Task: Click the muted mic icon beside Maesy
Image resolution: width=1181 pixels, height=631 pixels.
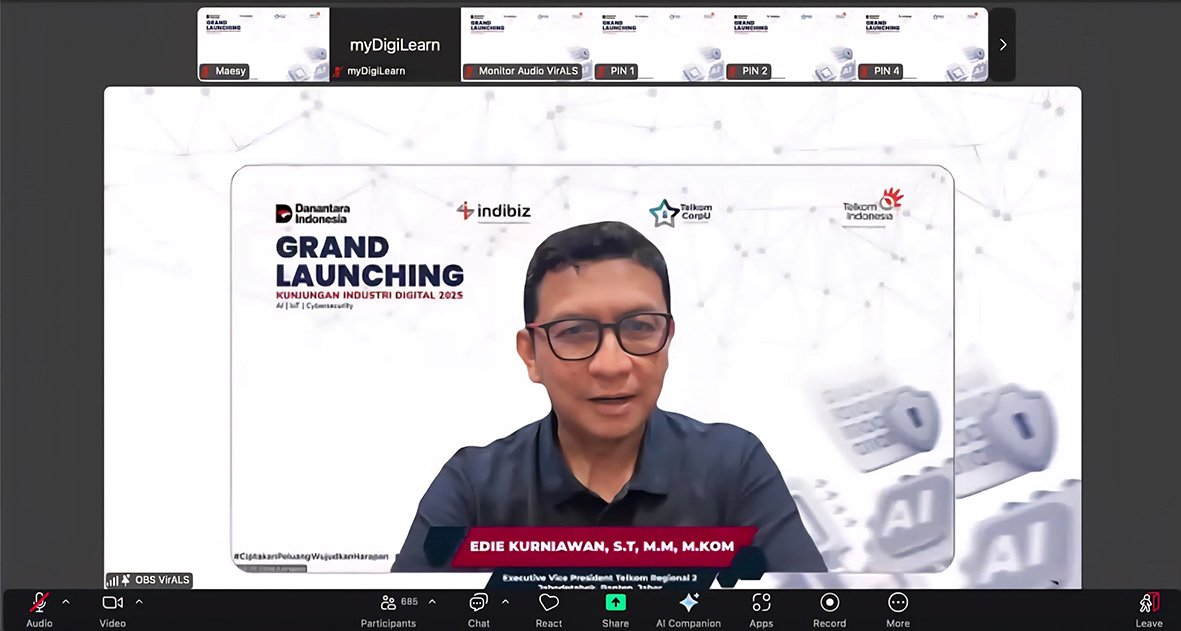Action: tap(206, 72)
